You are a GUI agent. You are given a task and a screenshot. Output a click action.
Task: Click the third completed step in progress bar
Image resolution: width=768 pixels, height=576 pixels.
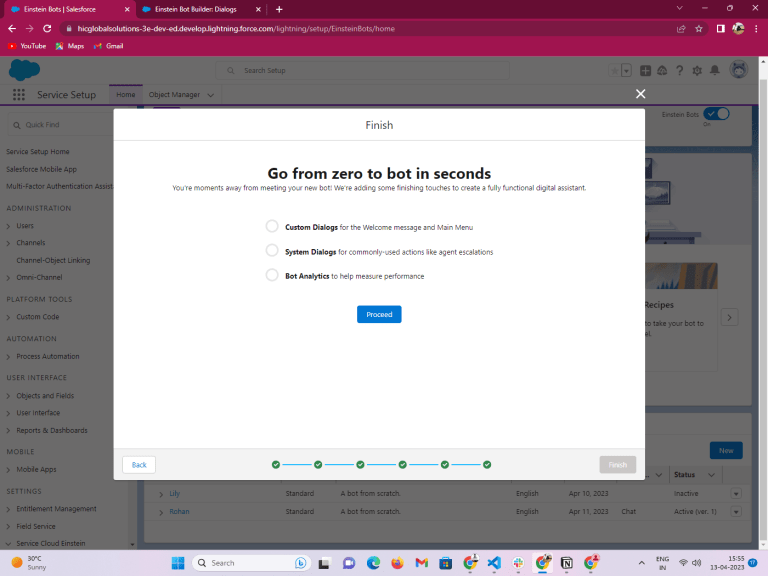(360, 465)
